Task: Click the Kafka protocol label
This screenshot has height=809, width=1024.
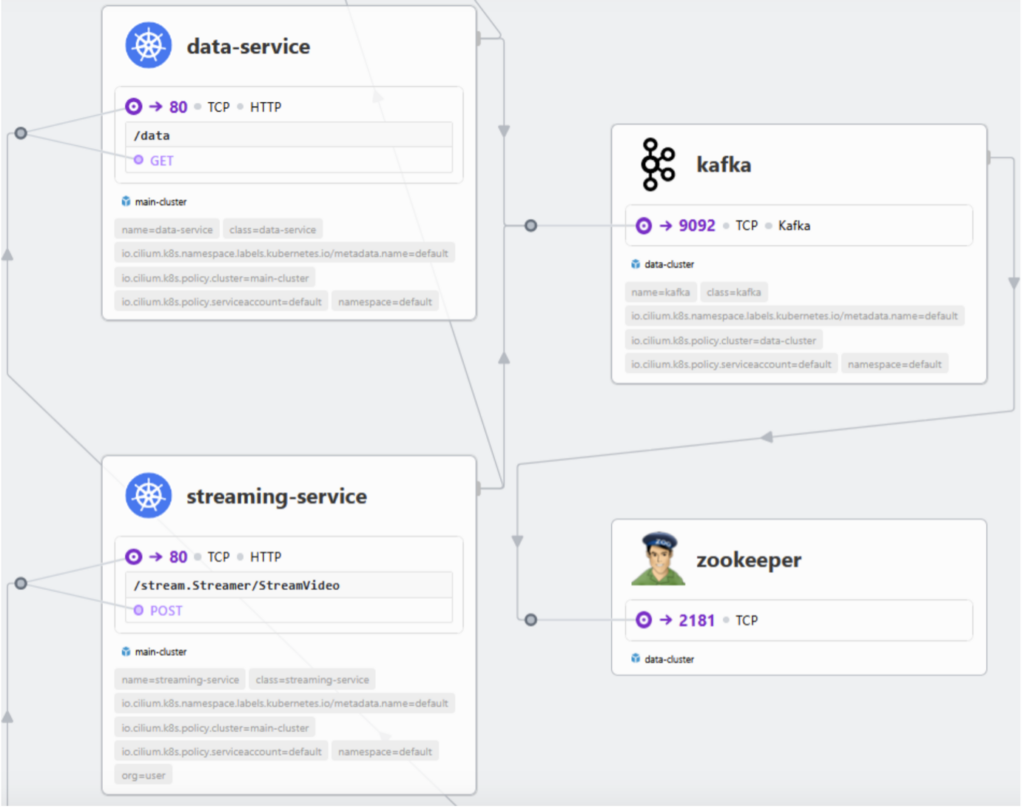Action: click(794, 226)
